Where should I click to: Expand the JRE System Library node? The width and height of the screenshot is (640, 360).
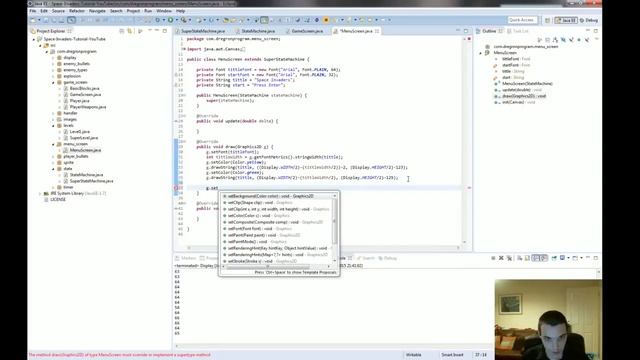[x=40, y=193]
